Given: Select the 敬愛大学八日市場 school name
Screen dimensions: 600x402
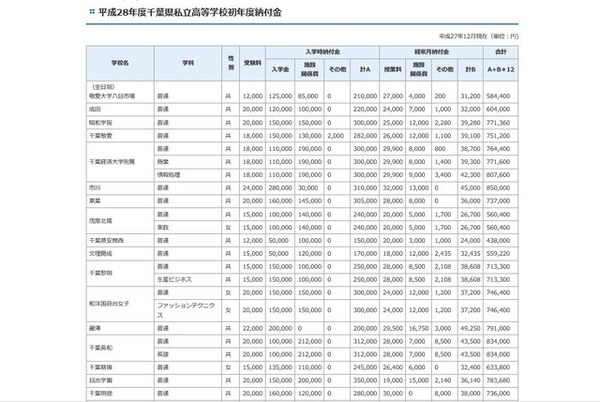Looking at the screenshot, I should tap(112, 96).
